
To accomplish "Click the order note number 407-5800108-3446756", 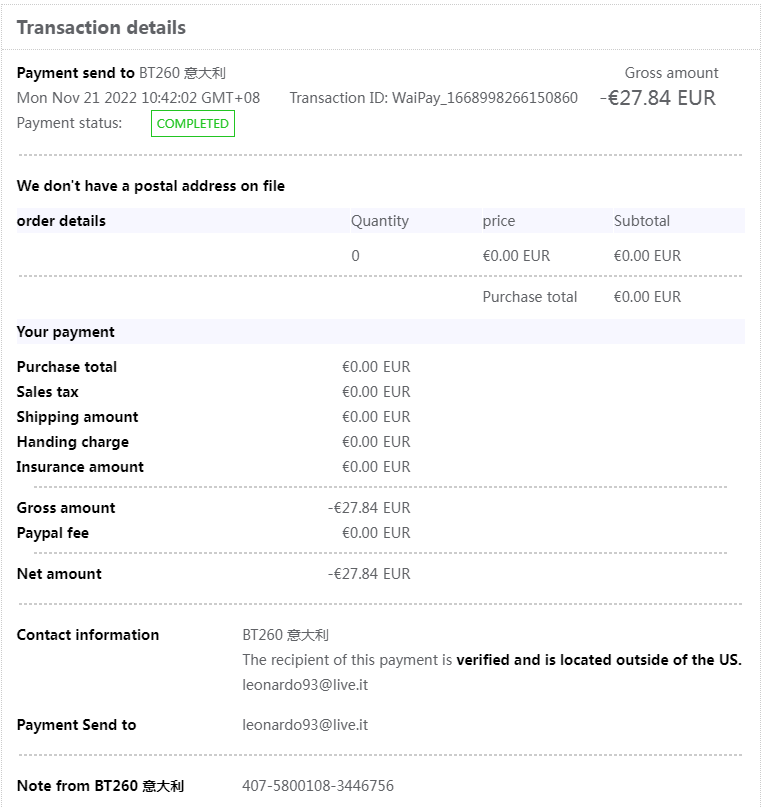I will [318, 786].
